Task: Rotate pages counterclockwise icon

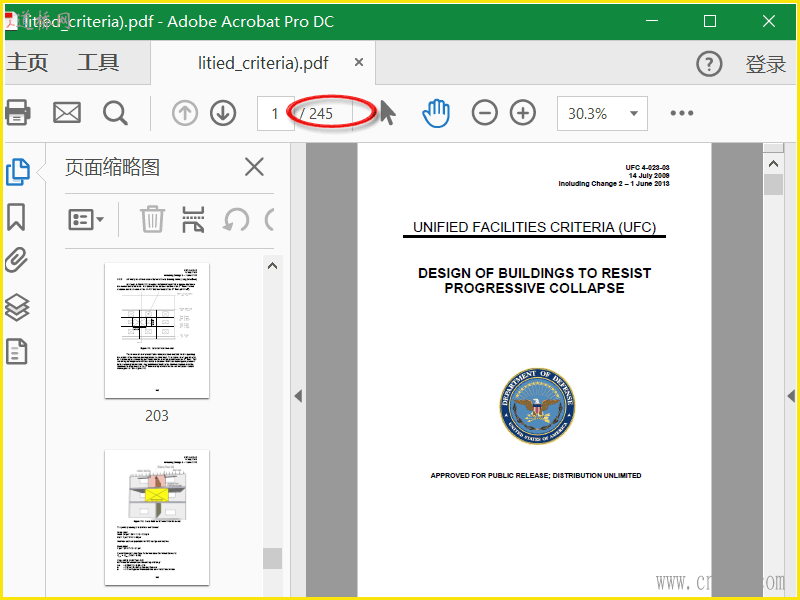Action: [x=236, y=220]
